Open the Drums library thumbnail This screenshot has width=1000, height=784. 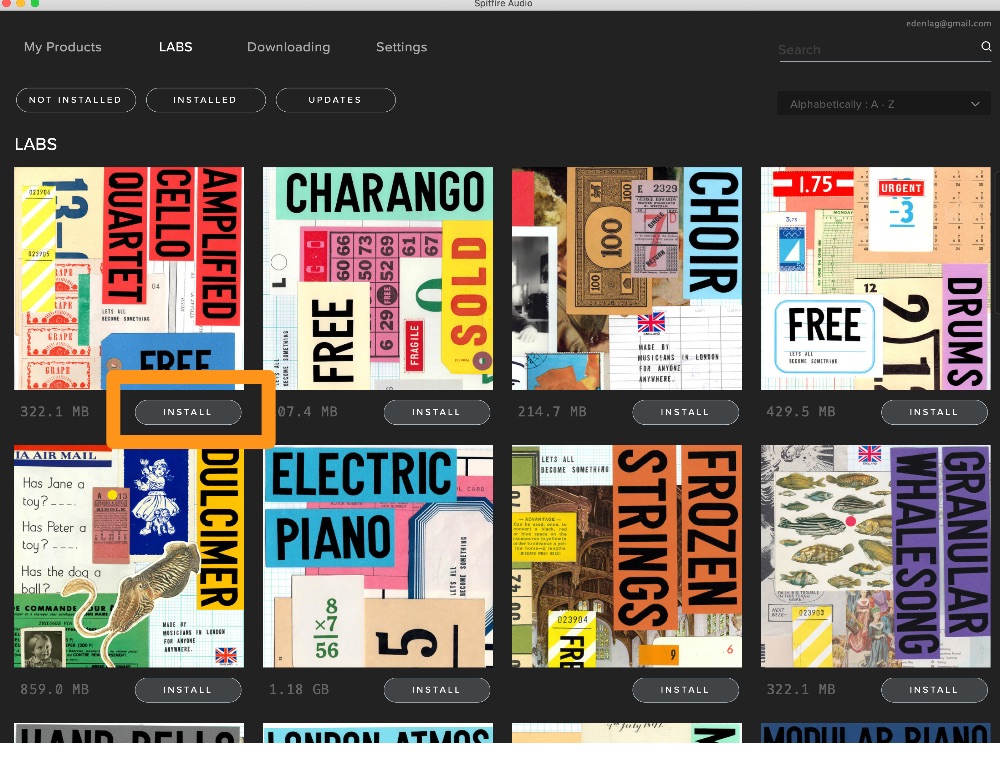875,278
